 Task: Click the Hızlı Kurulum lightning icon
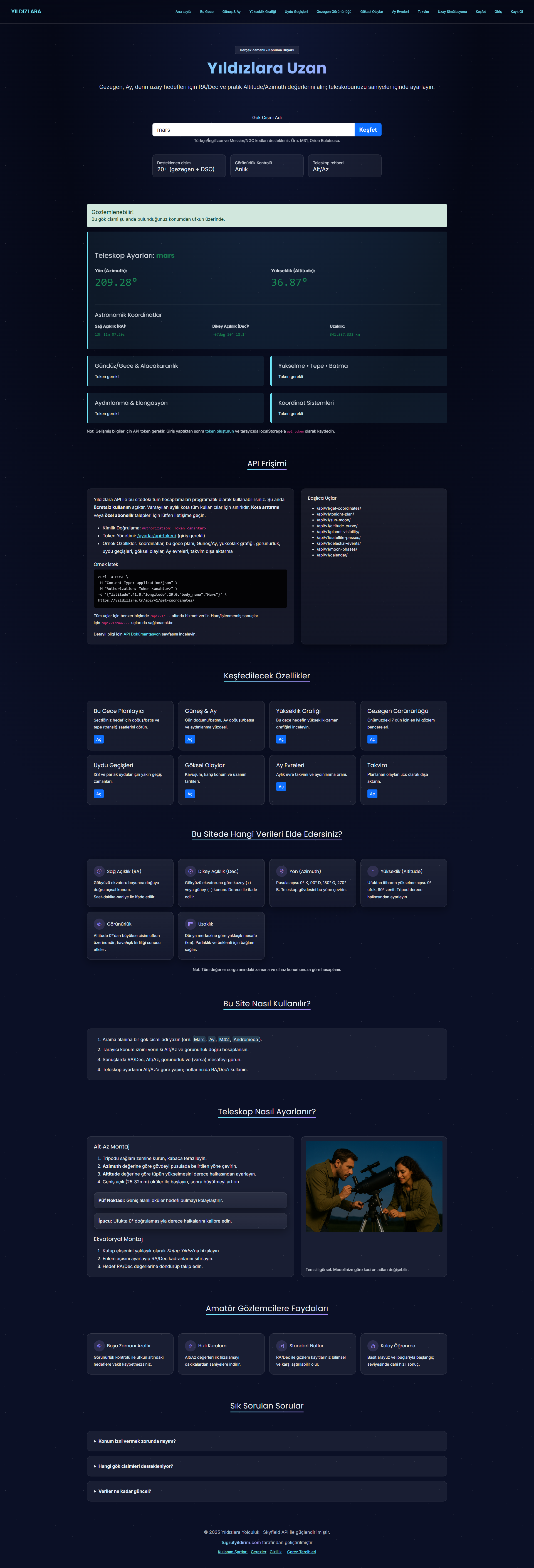[x=190, y=1346]
